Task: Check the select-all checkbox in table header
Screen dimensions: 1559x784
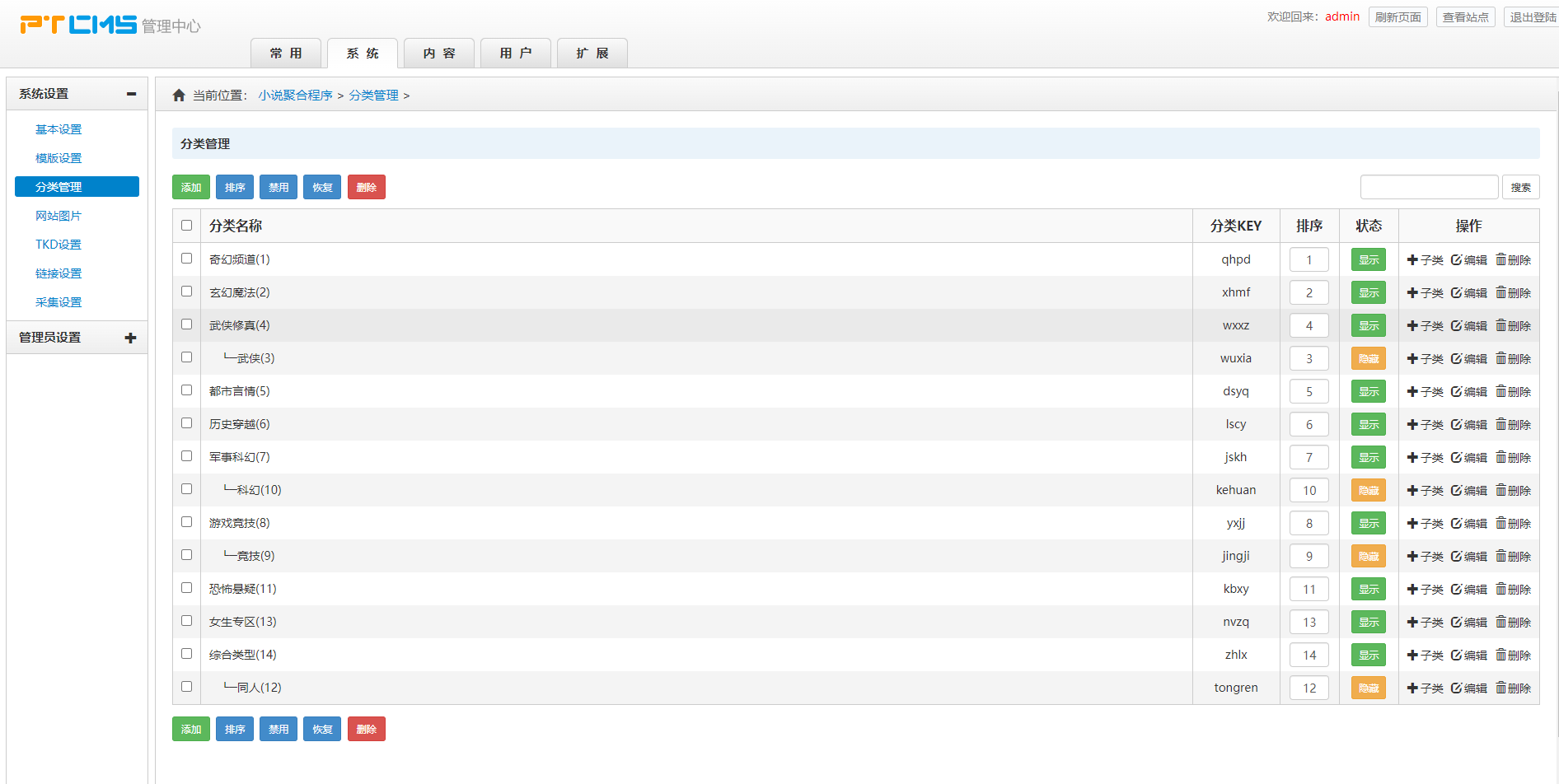Action: point(186,226)
